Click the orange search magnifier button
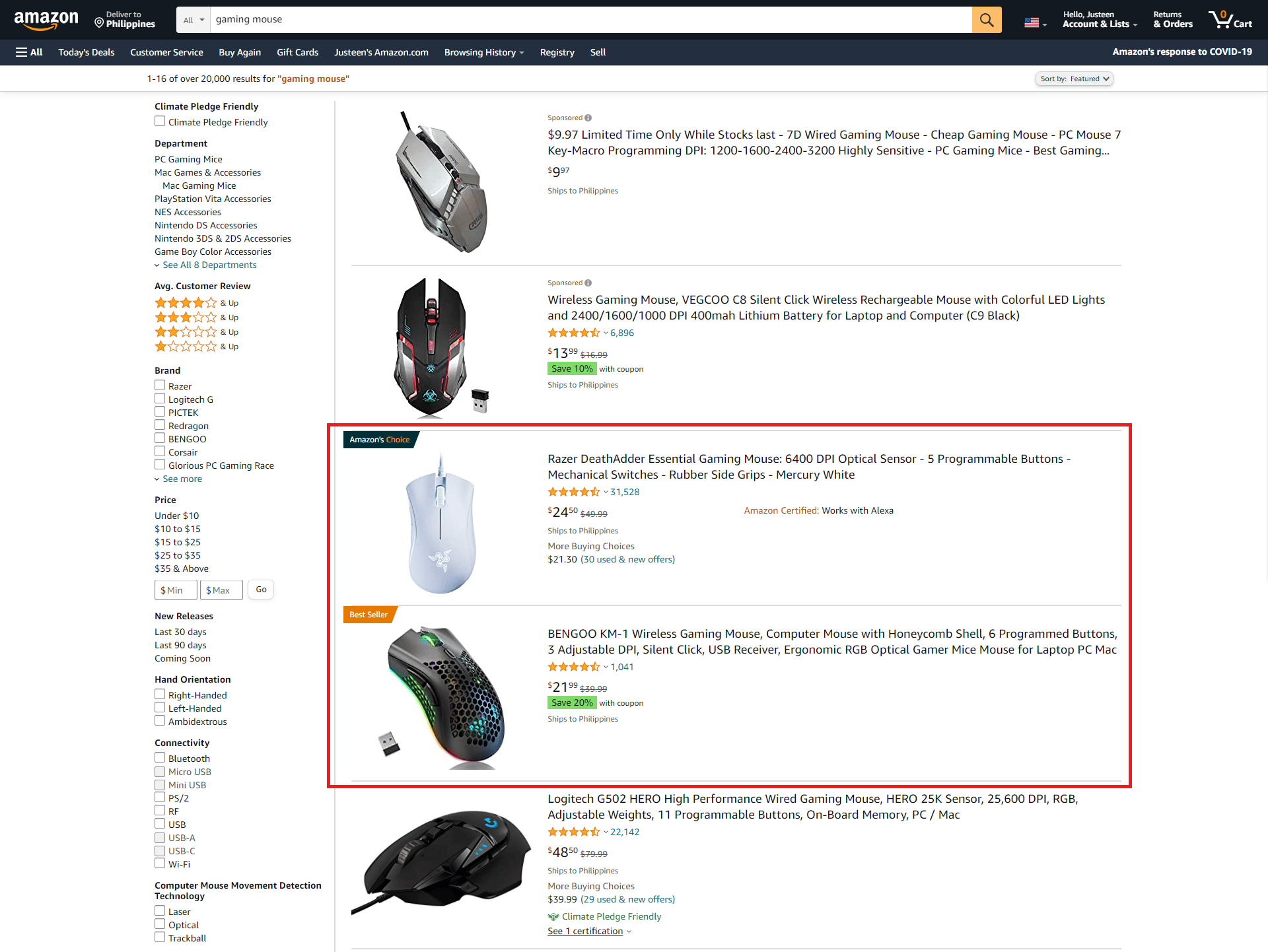The height and width of the screenshot is (952, 1268). 987,20
